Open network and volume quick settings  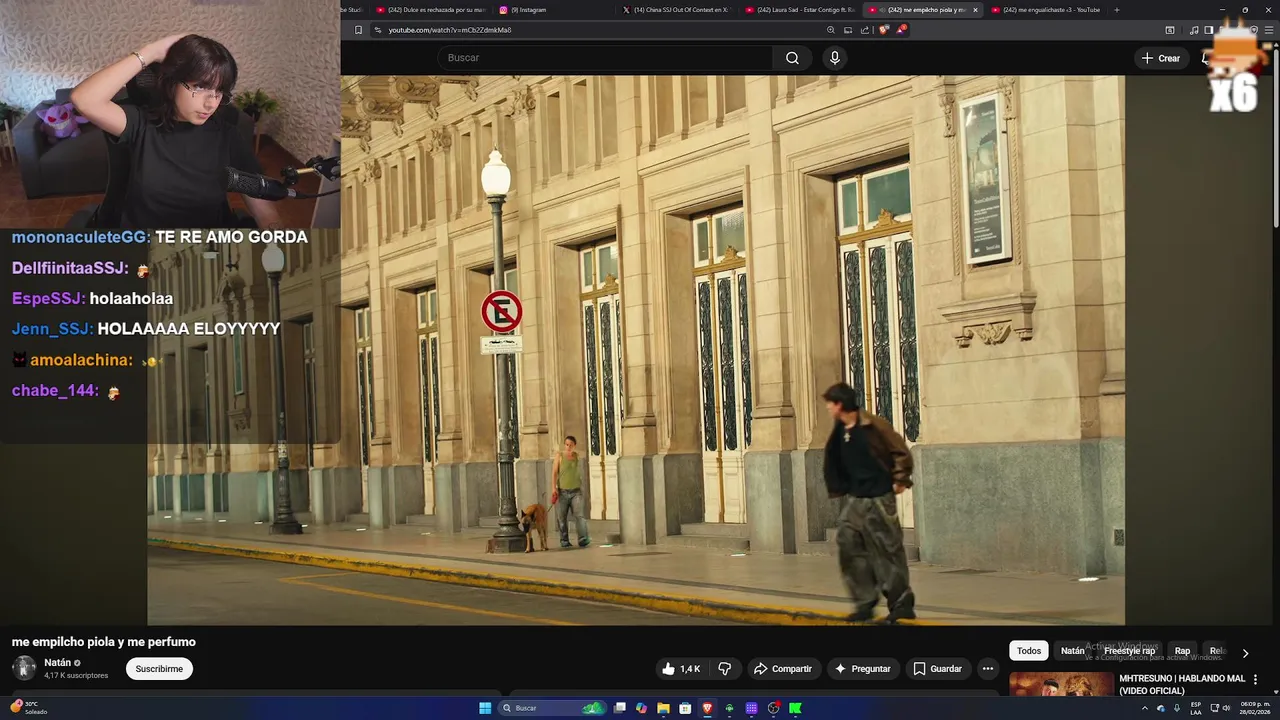1221,708
